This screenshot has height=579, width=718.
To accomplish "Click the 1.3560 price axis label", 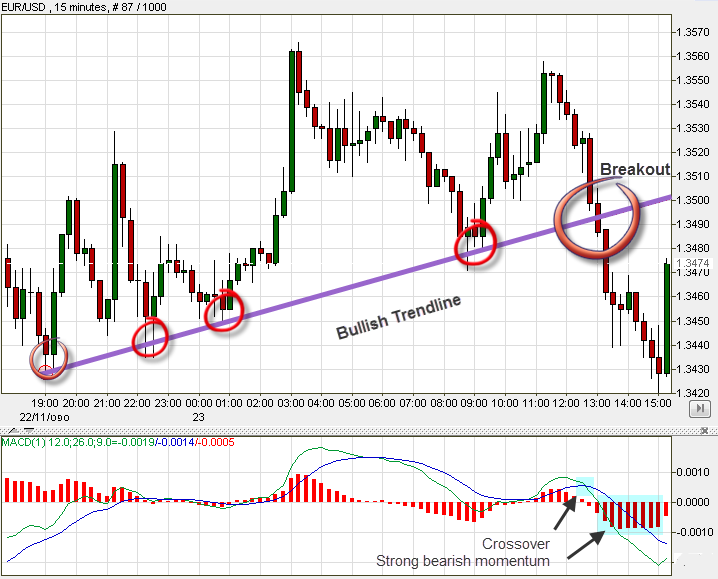I will (x=692, y=55).
